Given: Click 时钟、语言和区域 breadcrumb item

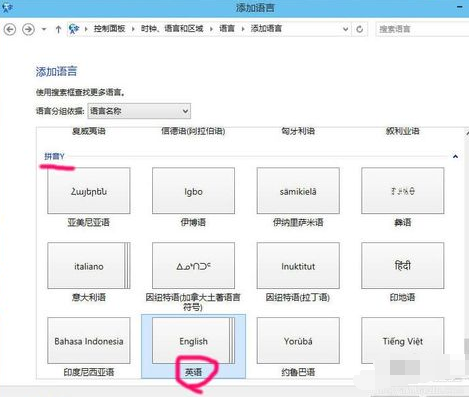Looking at the screenshot, I should pos(172,29).
